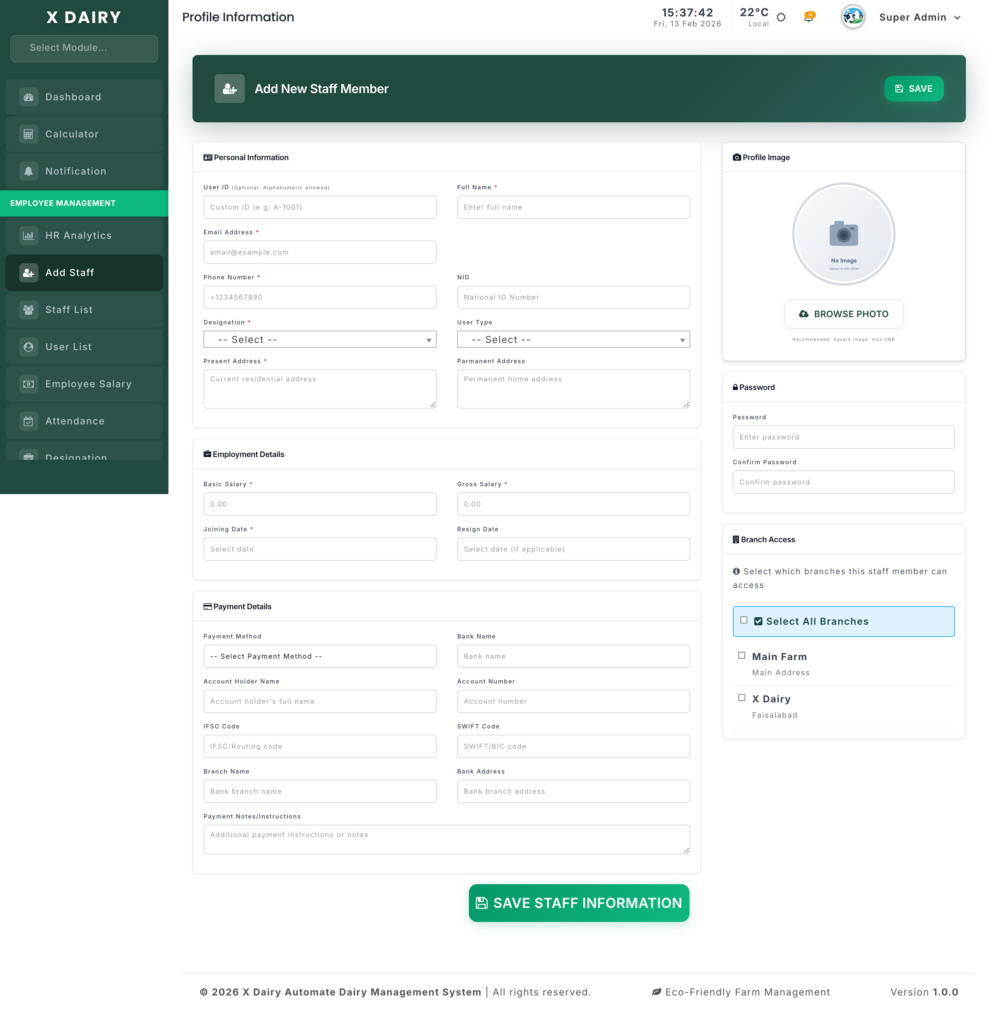990x1024 pixels.
Task: Open the Designation dropdown
Action: [319, 340]
